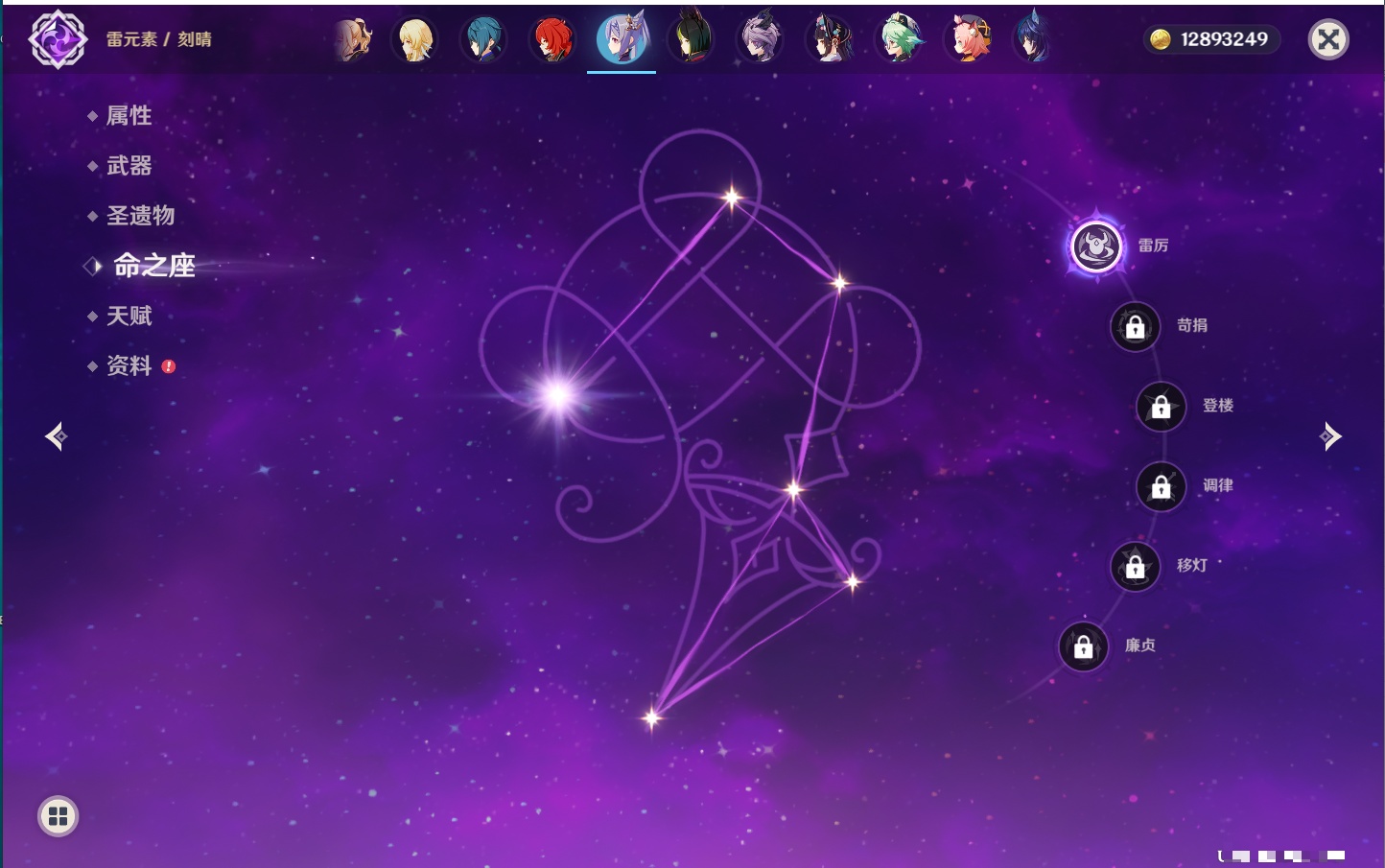The height and width of the screenshot is (868, 1385).
Task: Select the short blonde-haired character portrait
Action: (414, 39)
